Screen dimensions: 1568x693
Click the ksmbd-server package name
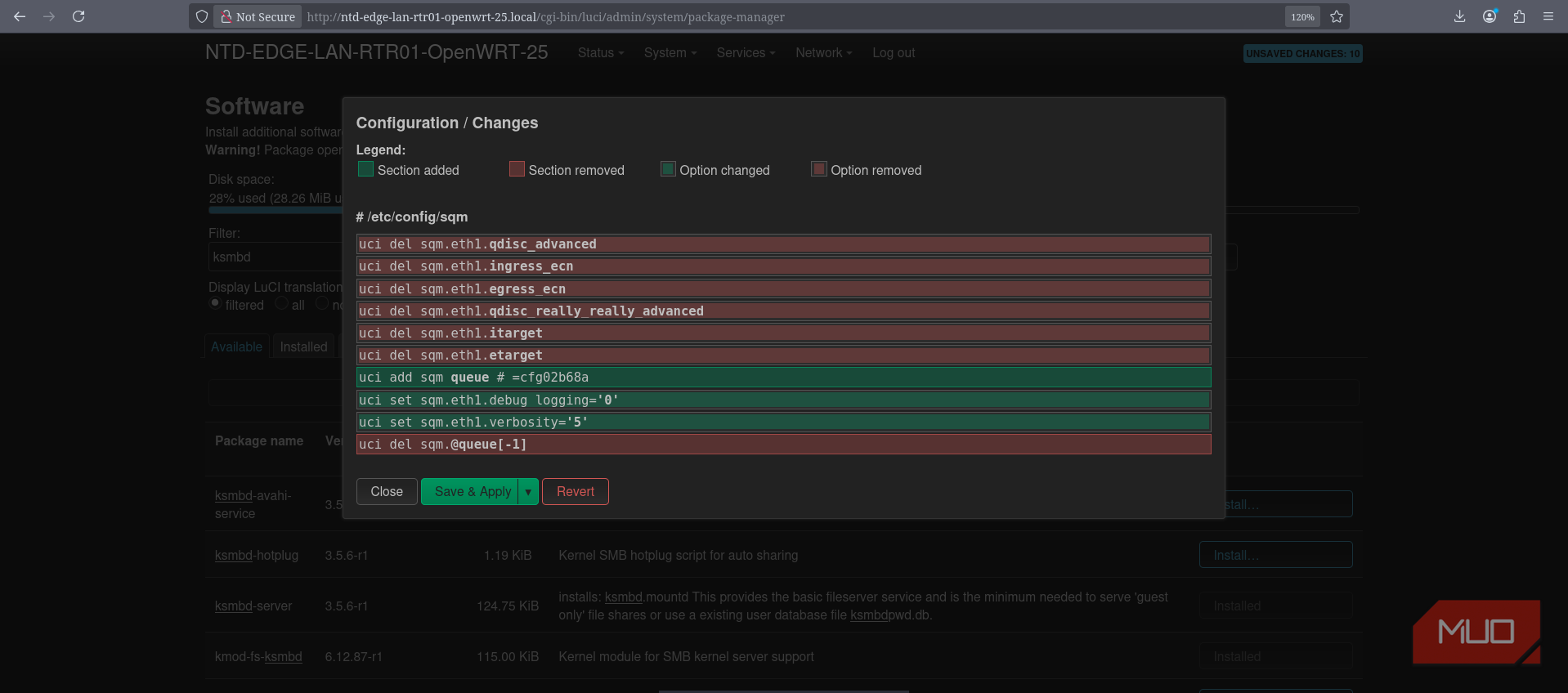click(253, 606)
